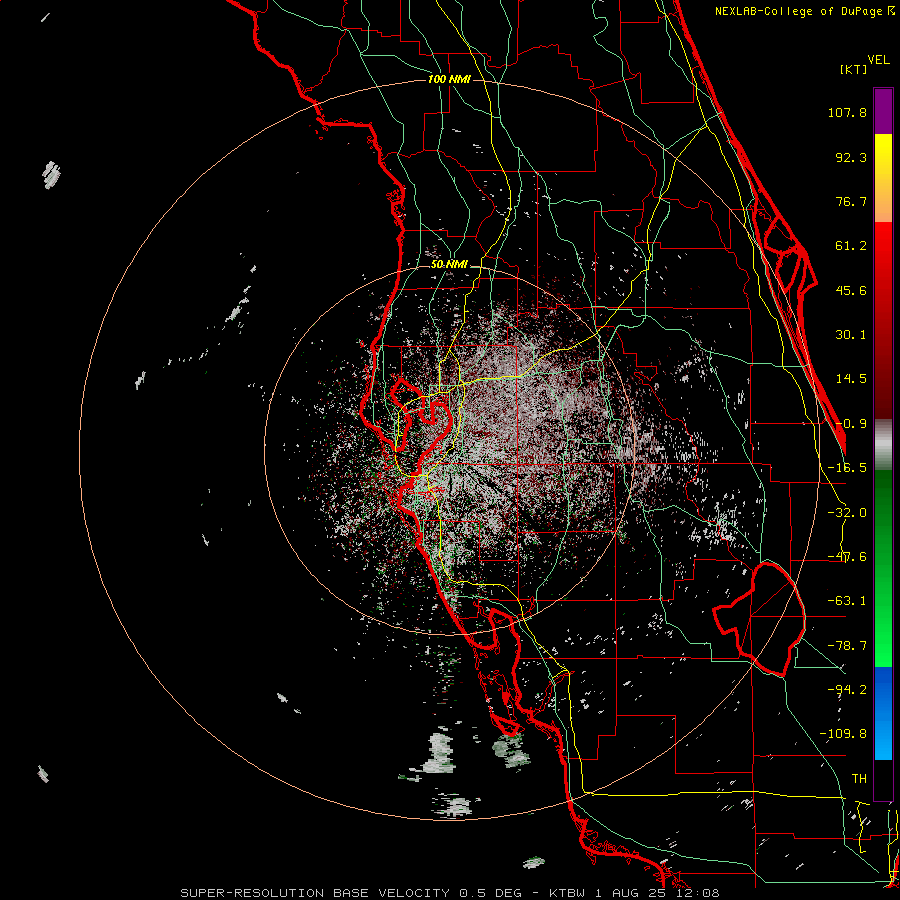The height and width of the screenshot is (900, 900).
Task: Pick the blue band of the color bar
Action: (x=883, y=713)
